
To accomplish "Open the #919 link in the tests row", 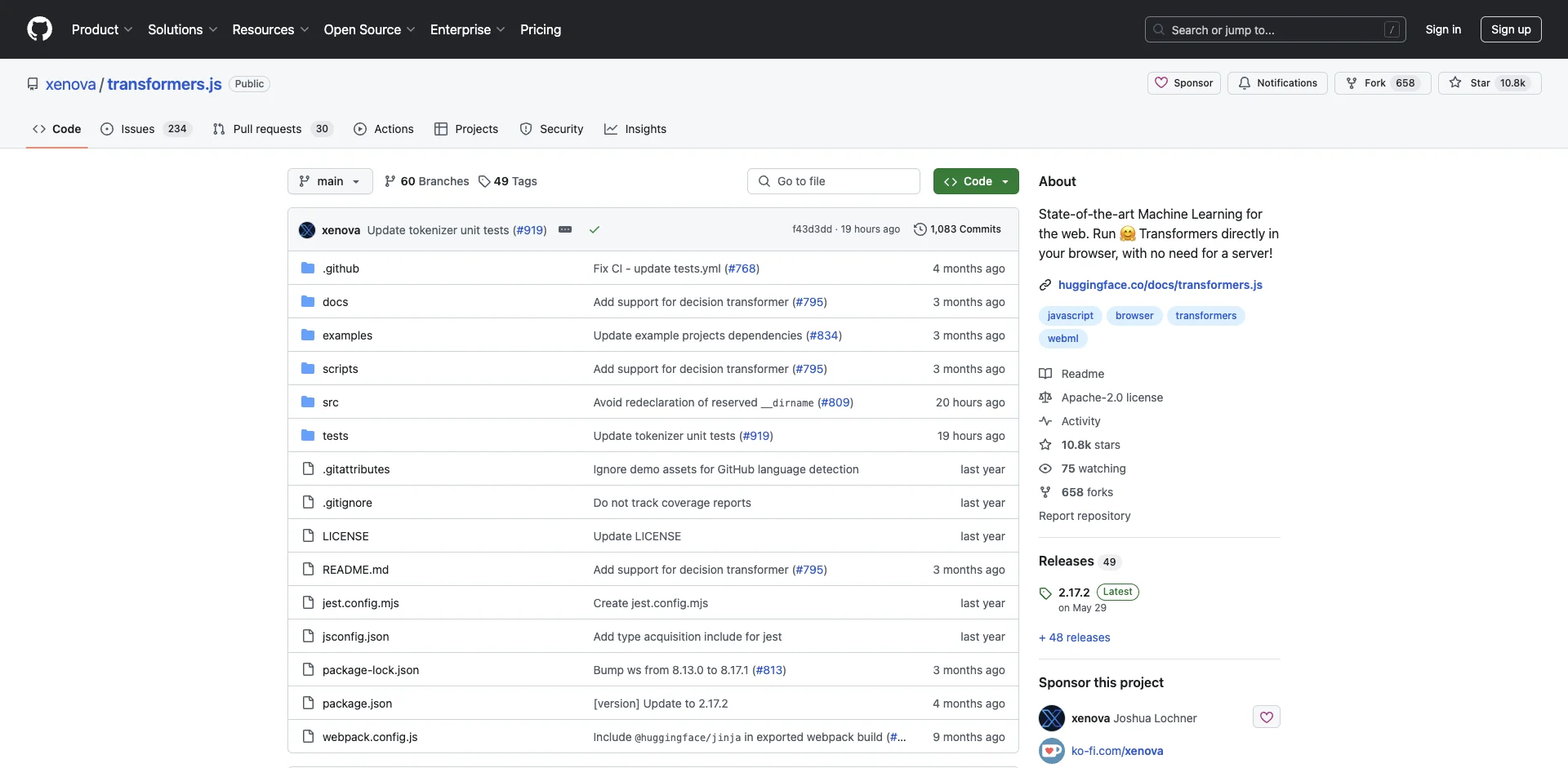I will click(x=756, y=436).
